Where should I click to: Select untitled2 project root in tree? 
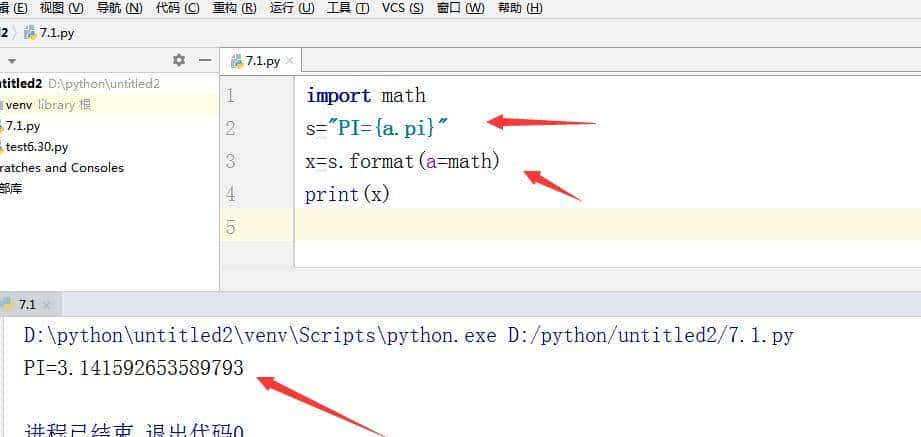pyautogui.click(x=80, y=84)
